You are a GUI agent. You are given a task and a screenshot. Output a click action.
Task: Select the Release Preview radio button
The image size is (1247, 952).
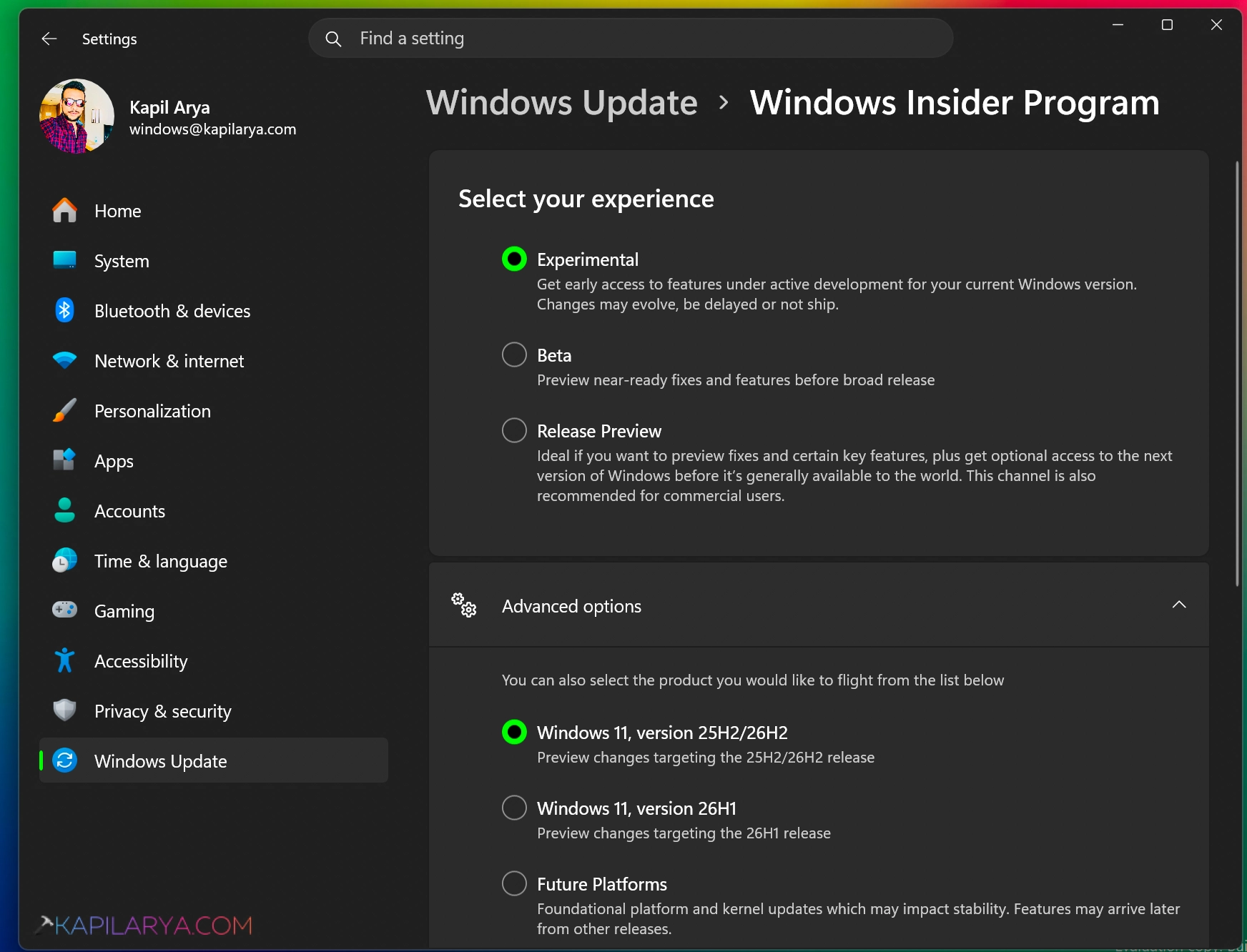tap(514, 430)
